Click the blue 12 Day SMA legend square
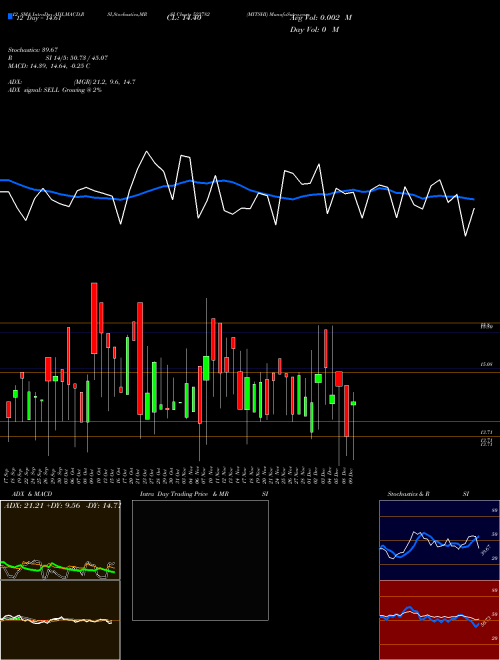Image resolution: width=500 pixels, height=660 pixels. pos(10,17)
